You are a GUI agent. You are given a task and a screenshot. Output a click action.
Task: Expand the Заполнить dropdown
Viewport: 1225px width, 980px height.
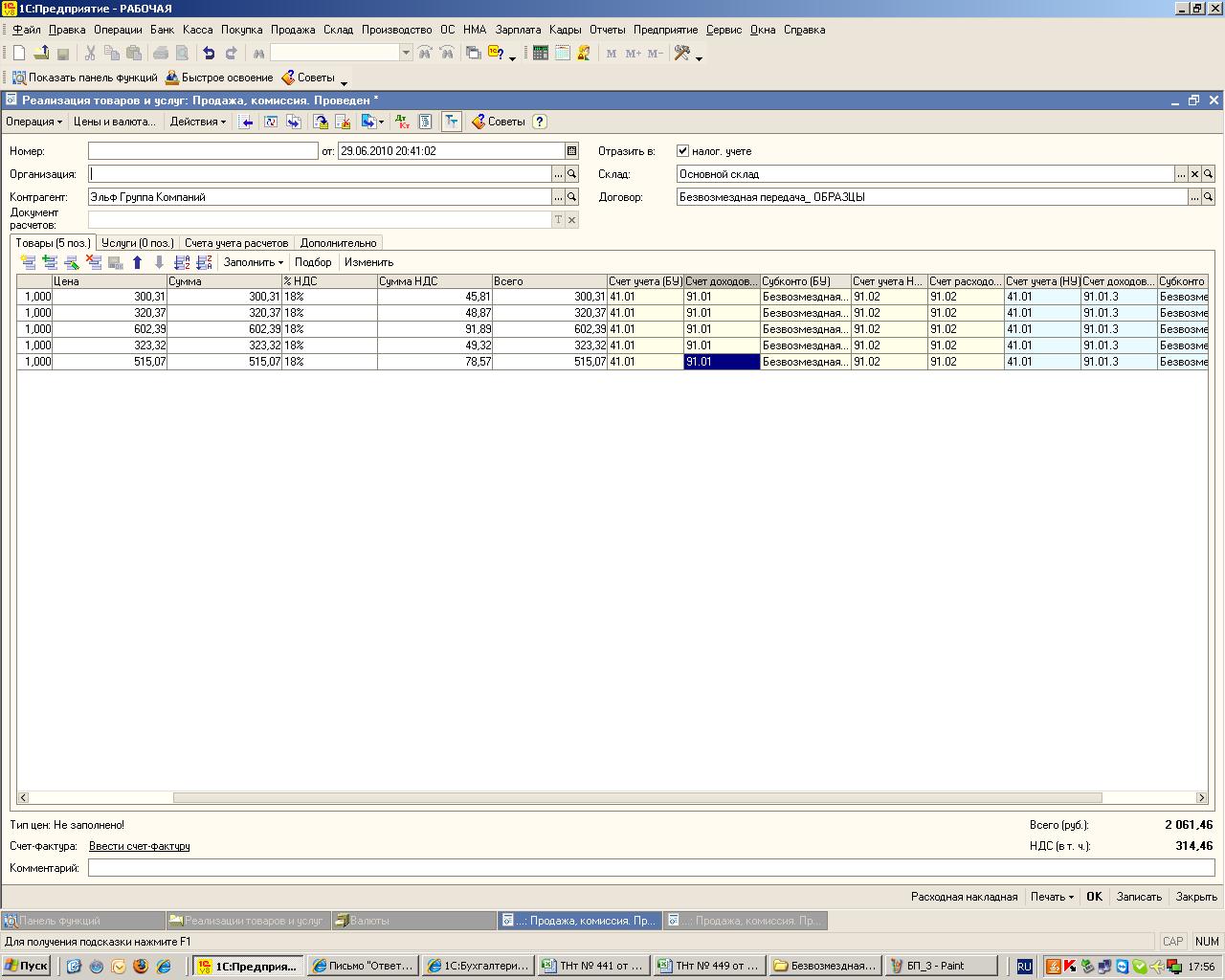(x=254, y=262)
